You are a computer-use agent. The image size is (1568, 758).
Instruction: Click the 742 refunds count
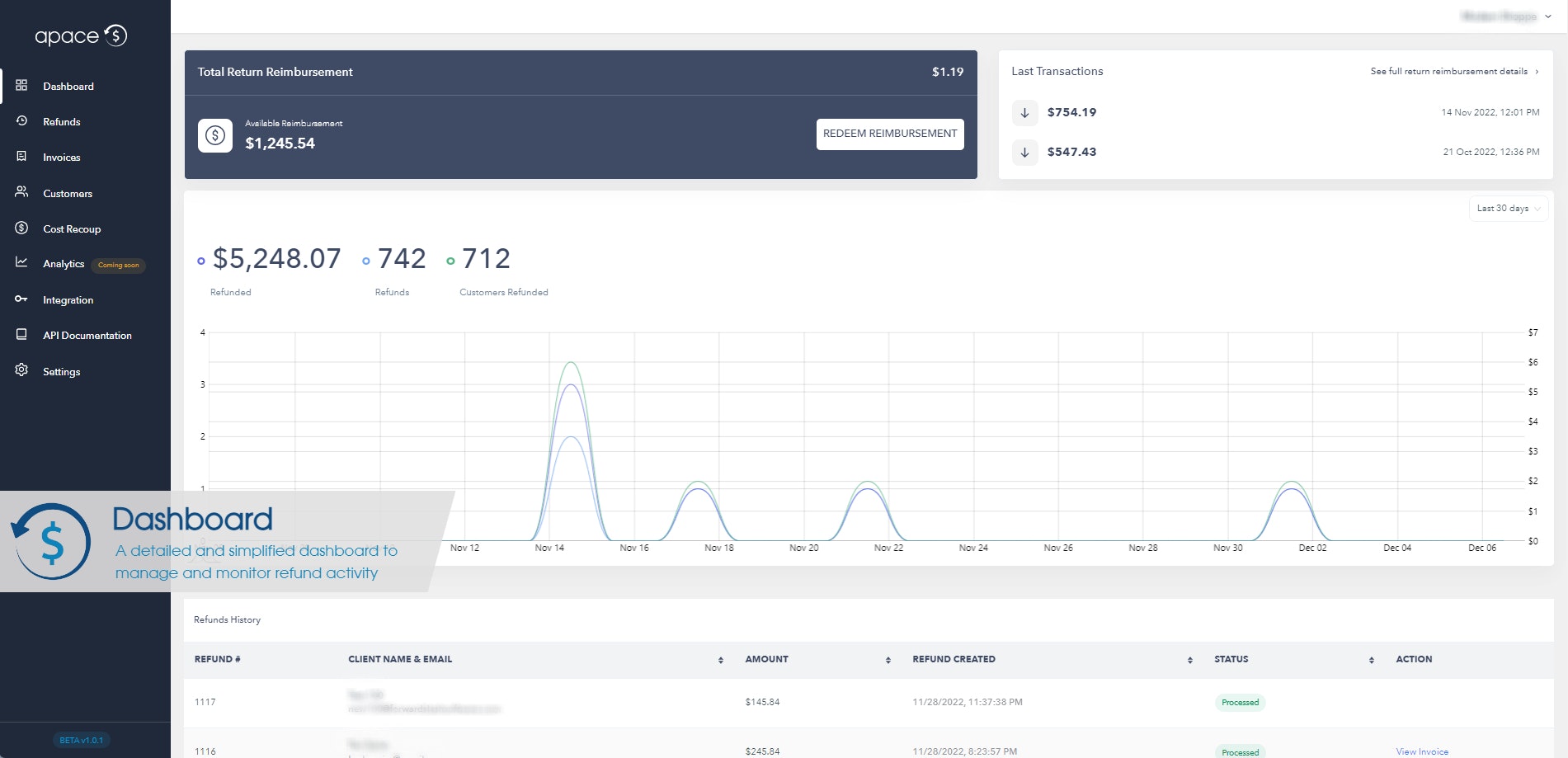coord(402,259)
